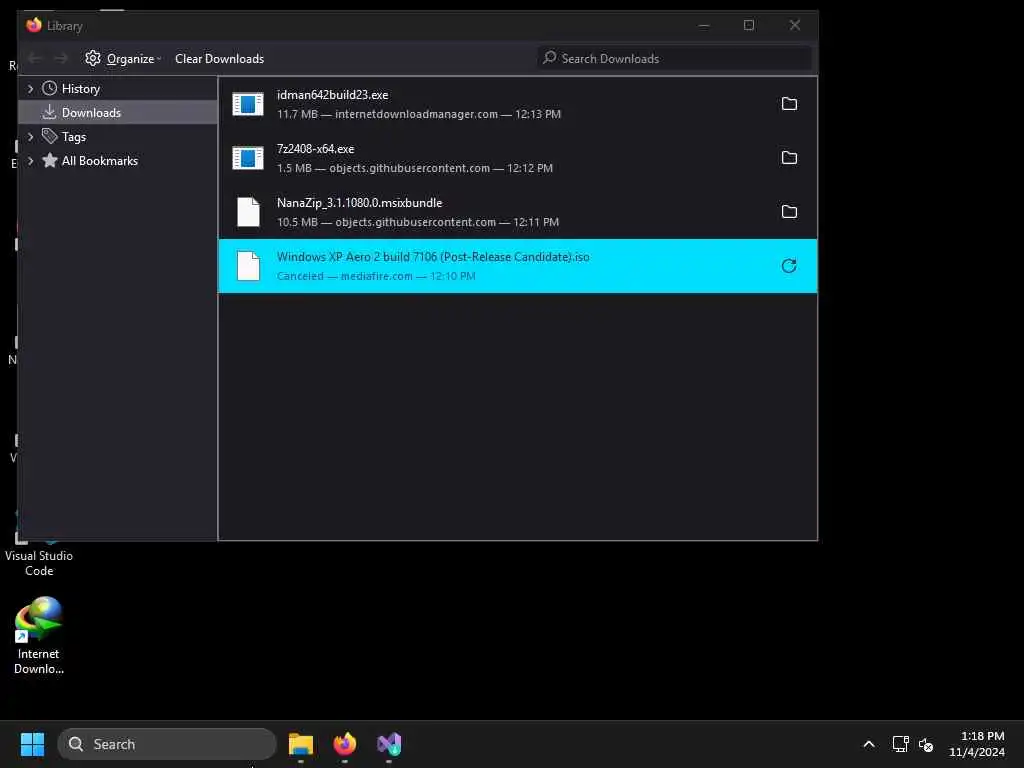Close the Library window
Screen dimensions: 1024x768
(795, 25)
